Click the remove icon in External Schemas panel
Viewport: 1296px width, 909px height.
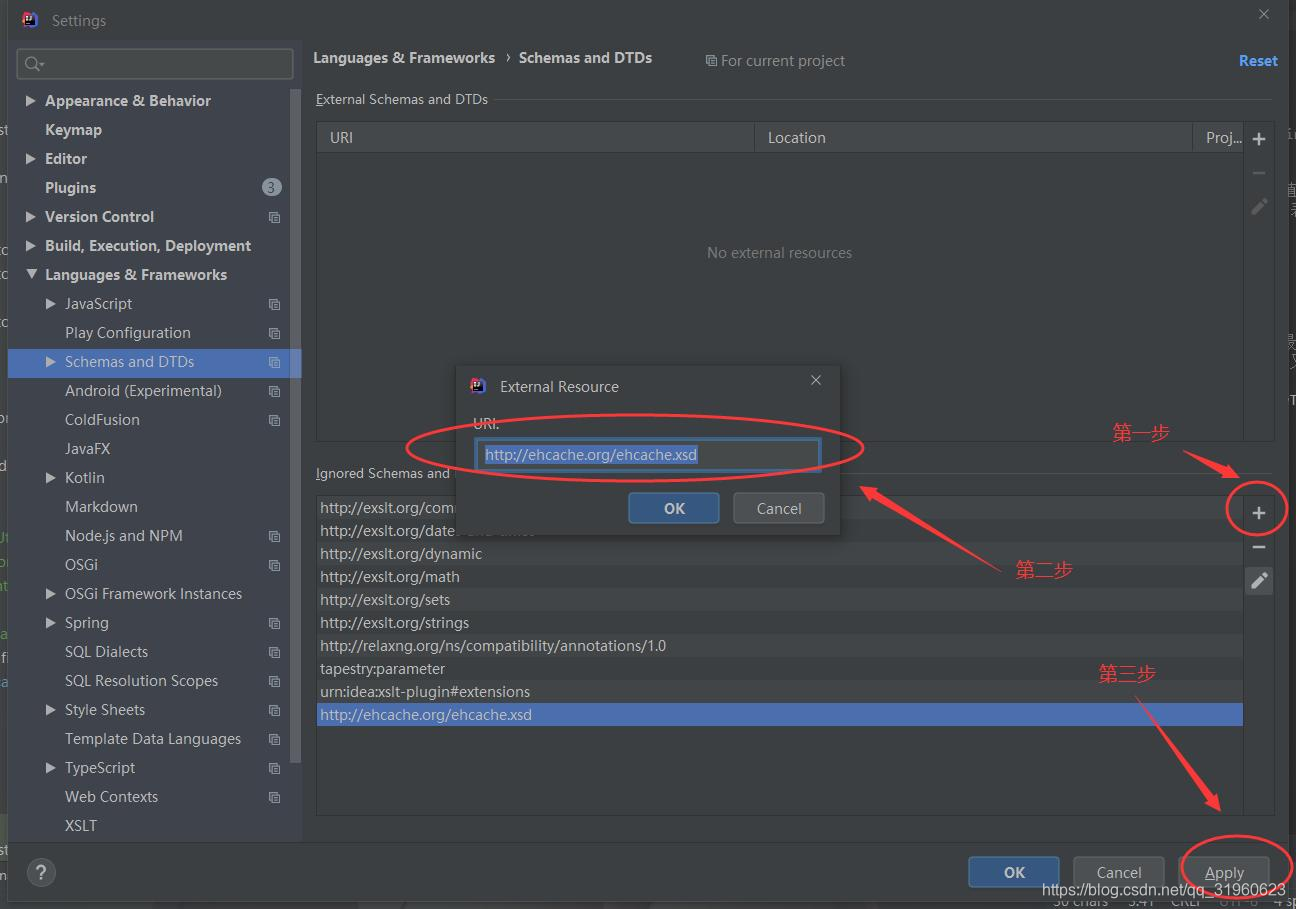point(1259,173)
